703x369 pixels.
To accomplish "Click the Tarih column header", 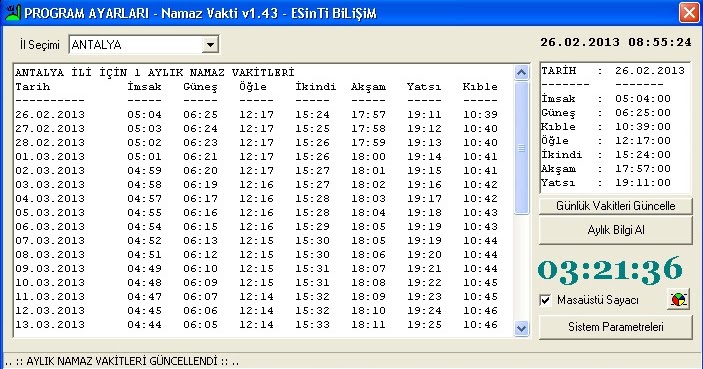I will (32, 87).
